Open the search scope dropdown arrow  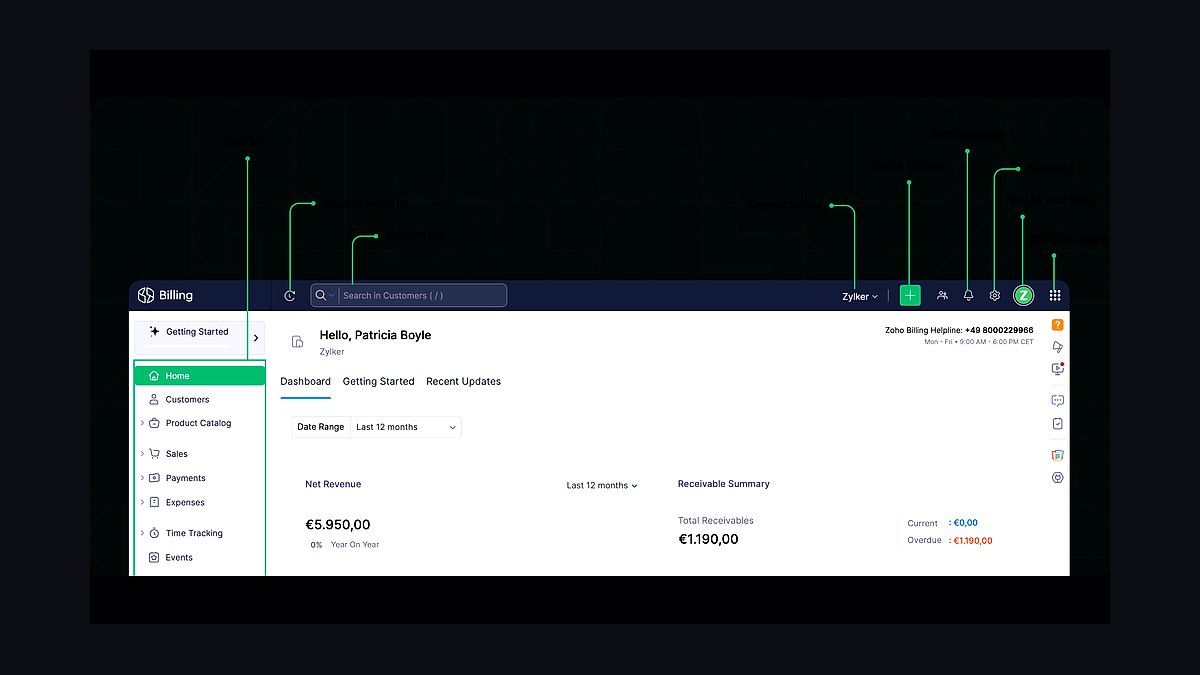coord(332,296)
